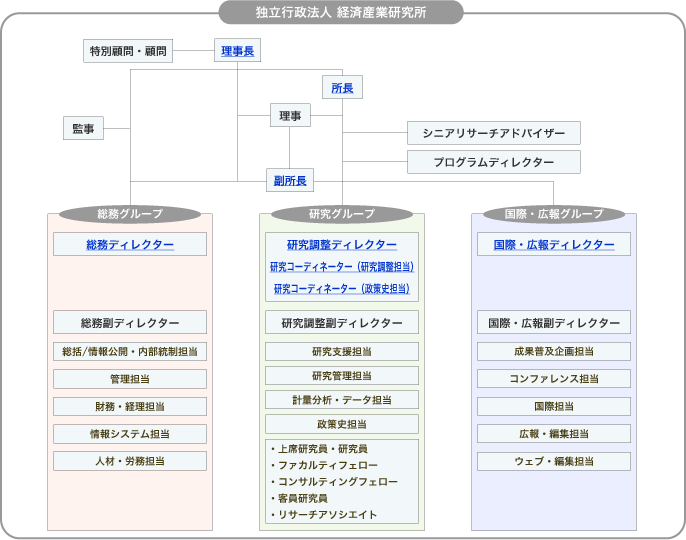
Task: Click the 計量分析・データ担当 box
Action: point(342,400)
